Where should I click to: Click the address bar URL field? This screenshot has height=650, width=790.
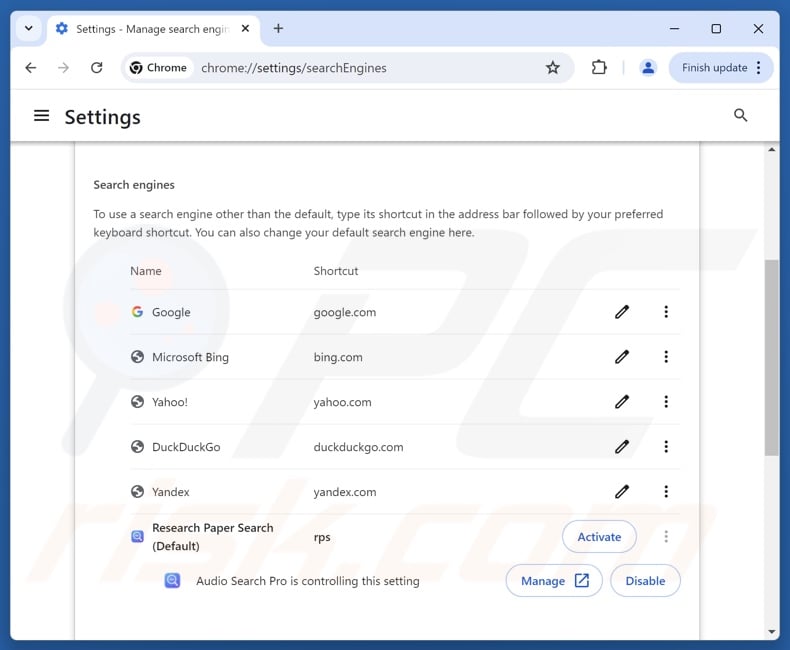click(360, 68)
